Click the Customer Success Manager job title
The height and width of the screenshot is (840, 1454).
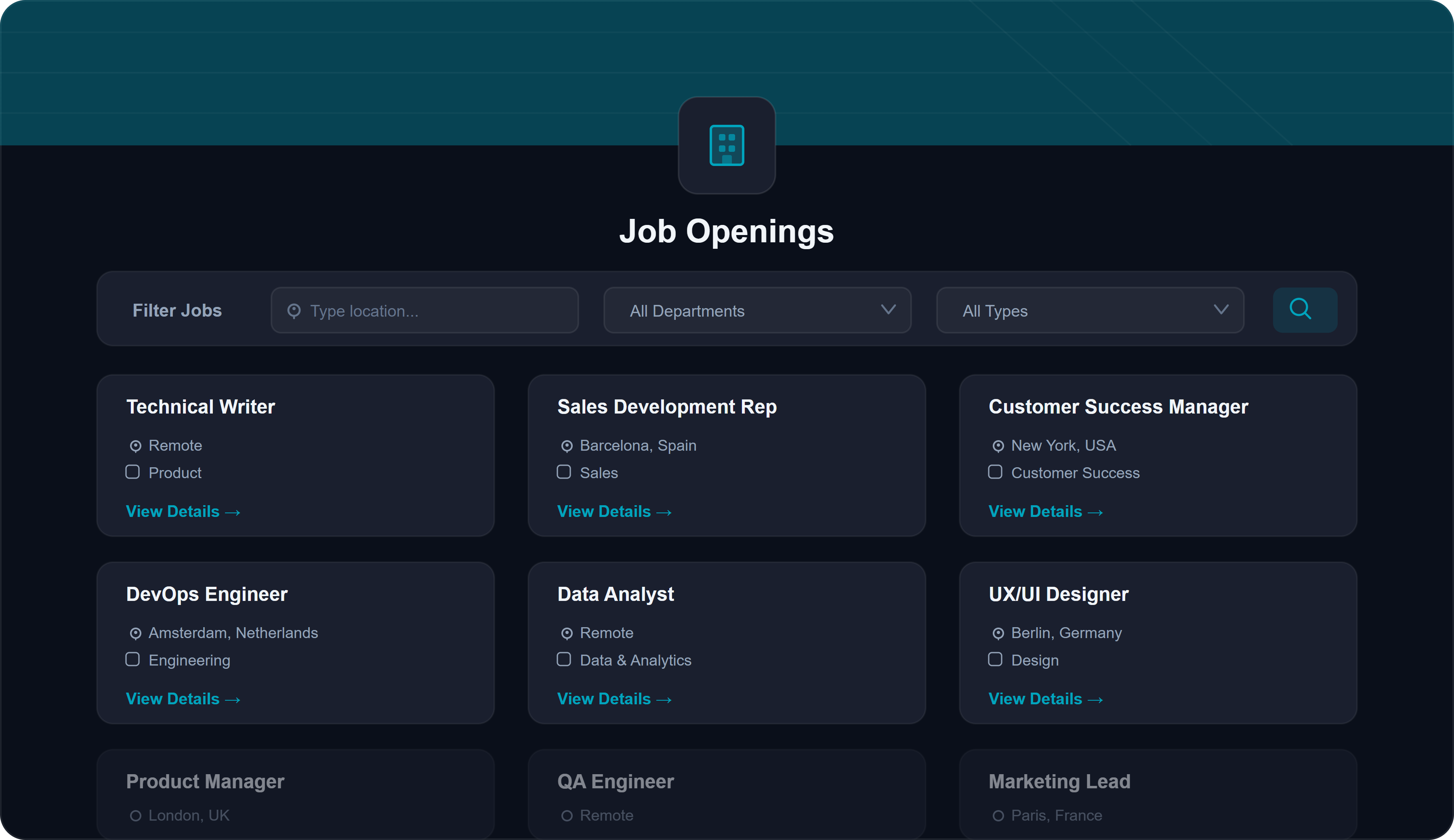point(1118,407)
